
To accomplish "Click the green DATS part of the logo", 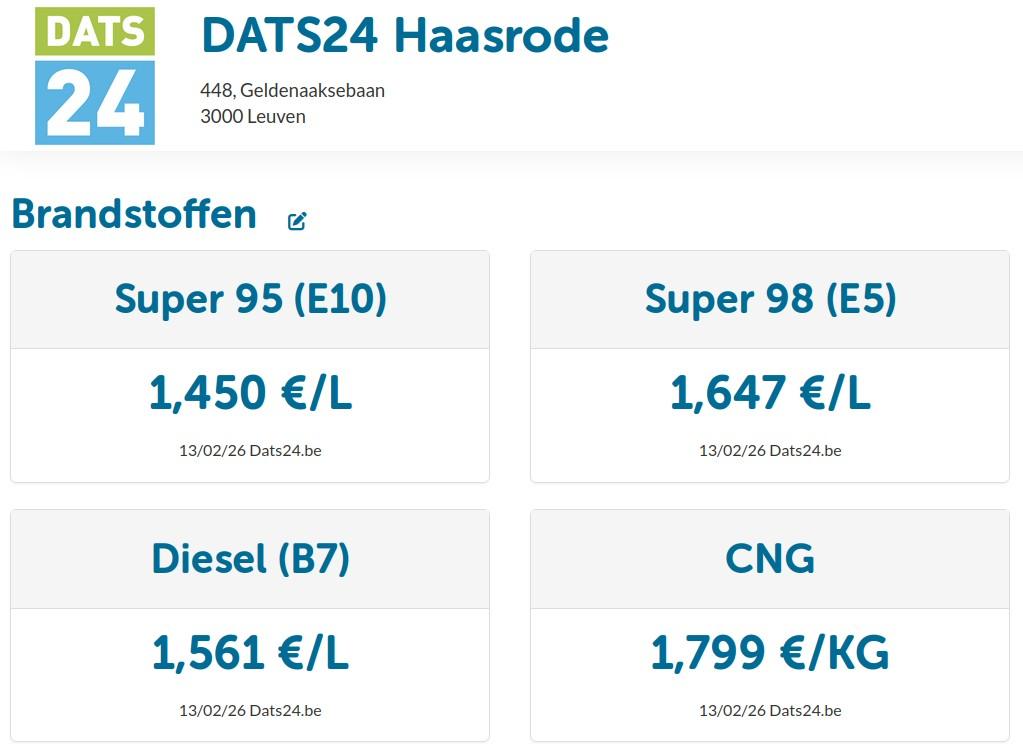I will [95, 31].
